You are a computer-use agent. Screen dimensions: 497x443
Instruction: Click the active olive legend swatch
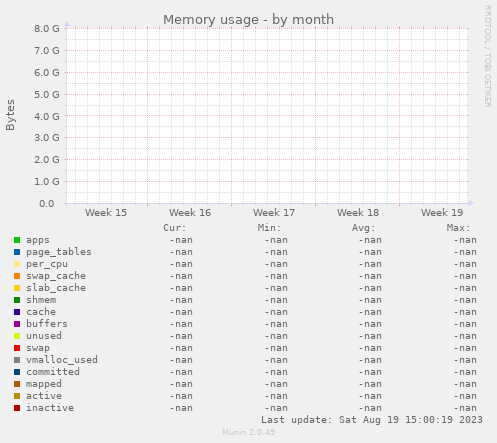tap(17, 396)
